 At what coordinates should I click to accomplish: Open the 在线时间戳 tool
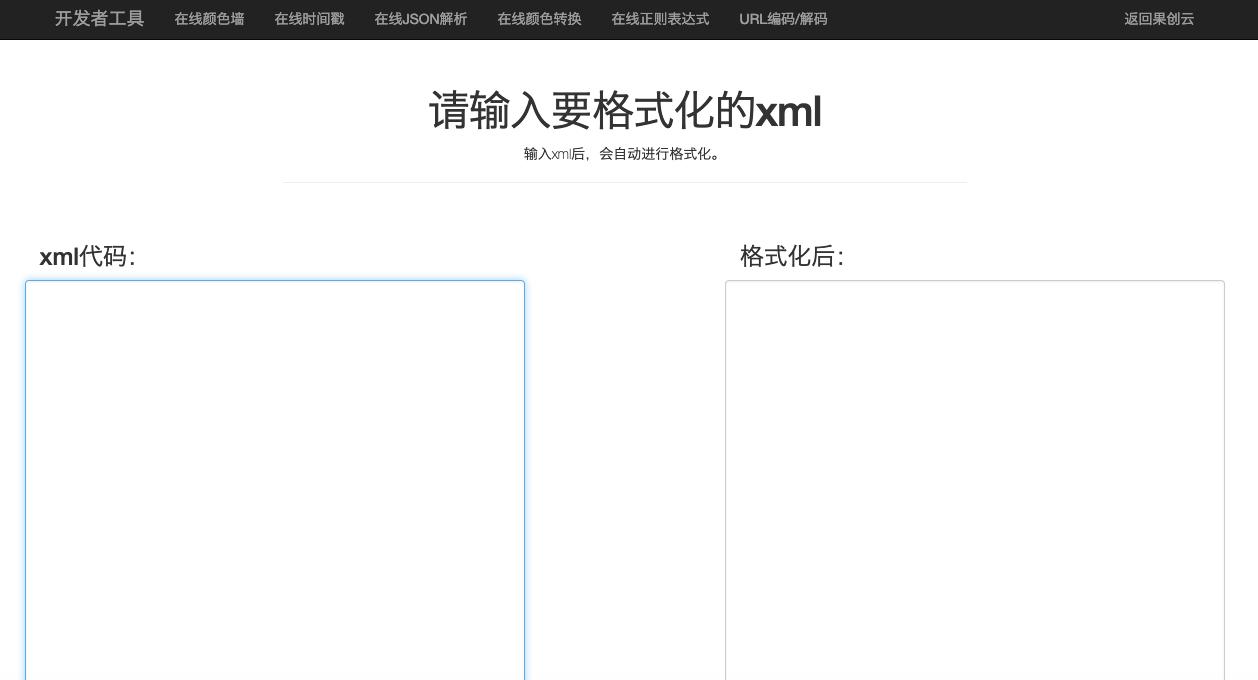(309, 19)
